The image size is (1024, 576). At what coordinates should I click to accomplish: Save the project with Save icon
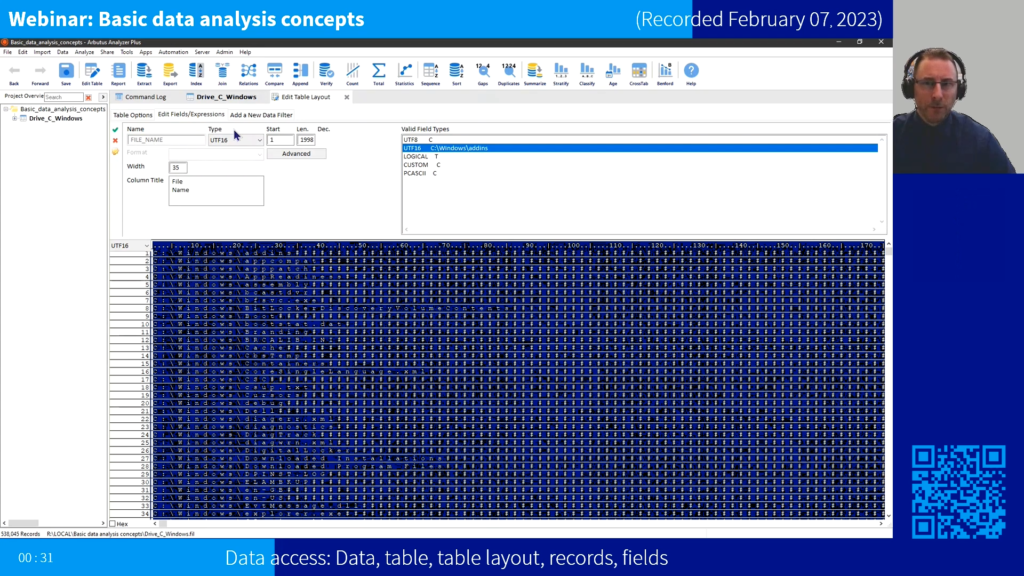pos(66,74)
